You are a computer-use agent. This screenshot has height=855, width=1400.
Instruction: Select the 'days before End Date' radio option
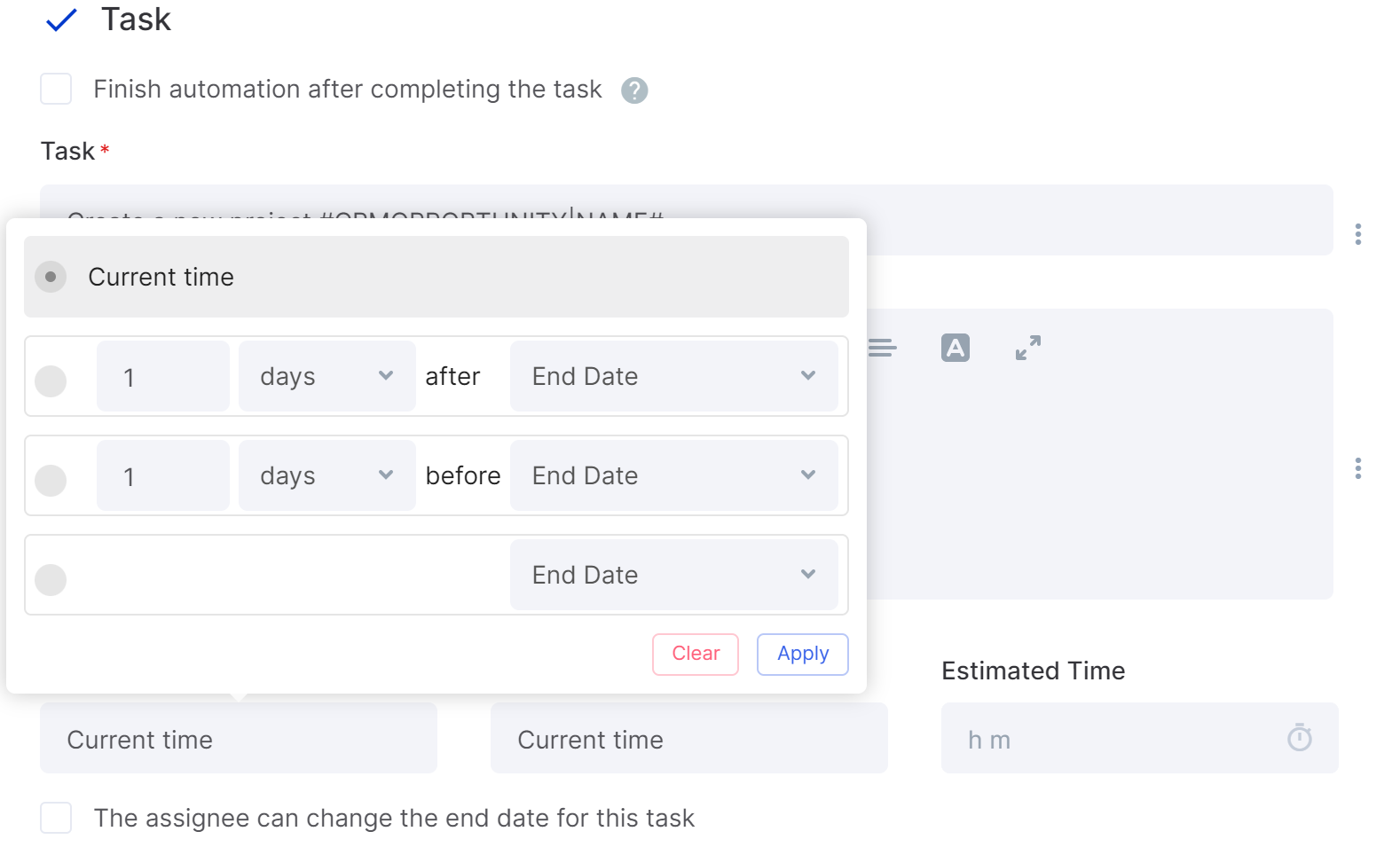click(x=51, y=481)
